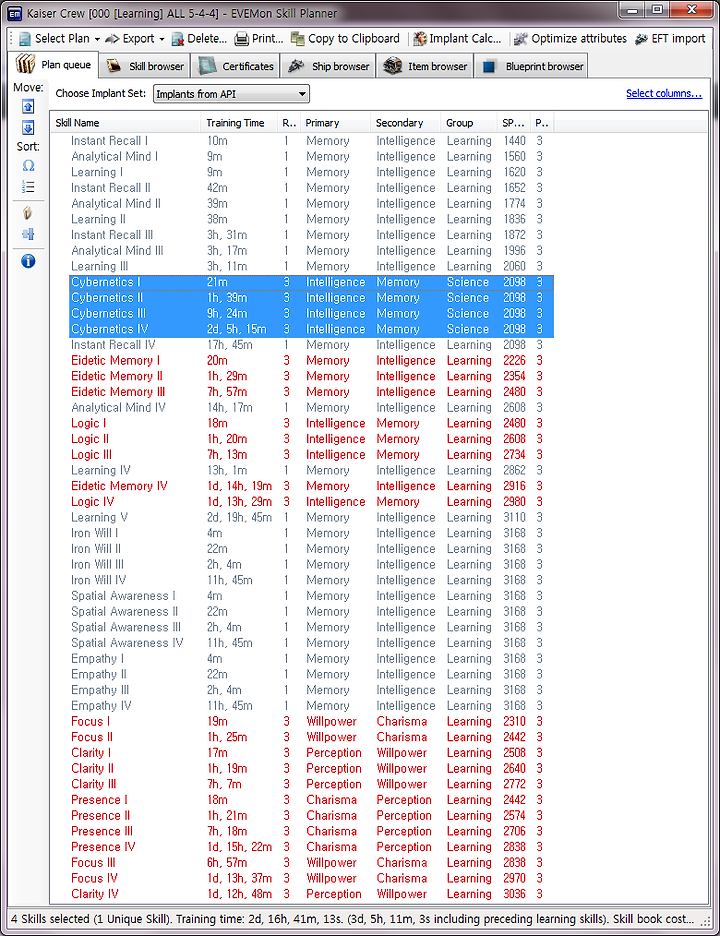Viewport: 720px width, 936px height.
Task: Sort by the Skill Name column header
Action: click(125, 123)
